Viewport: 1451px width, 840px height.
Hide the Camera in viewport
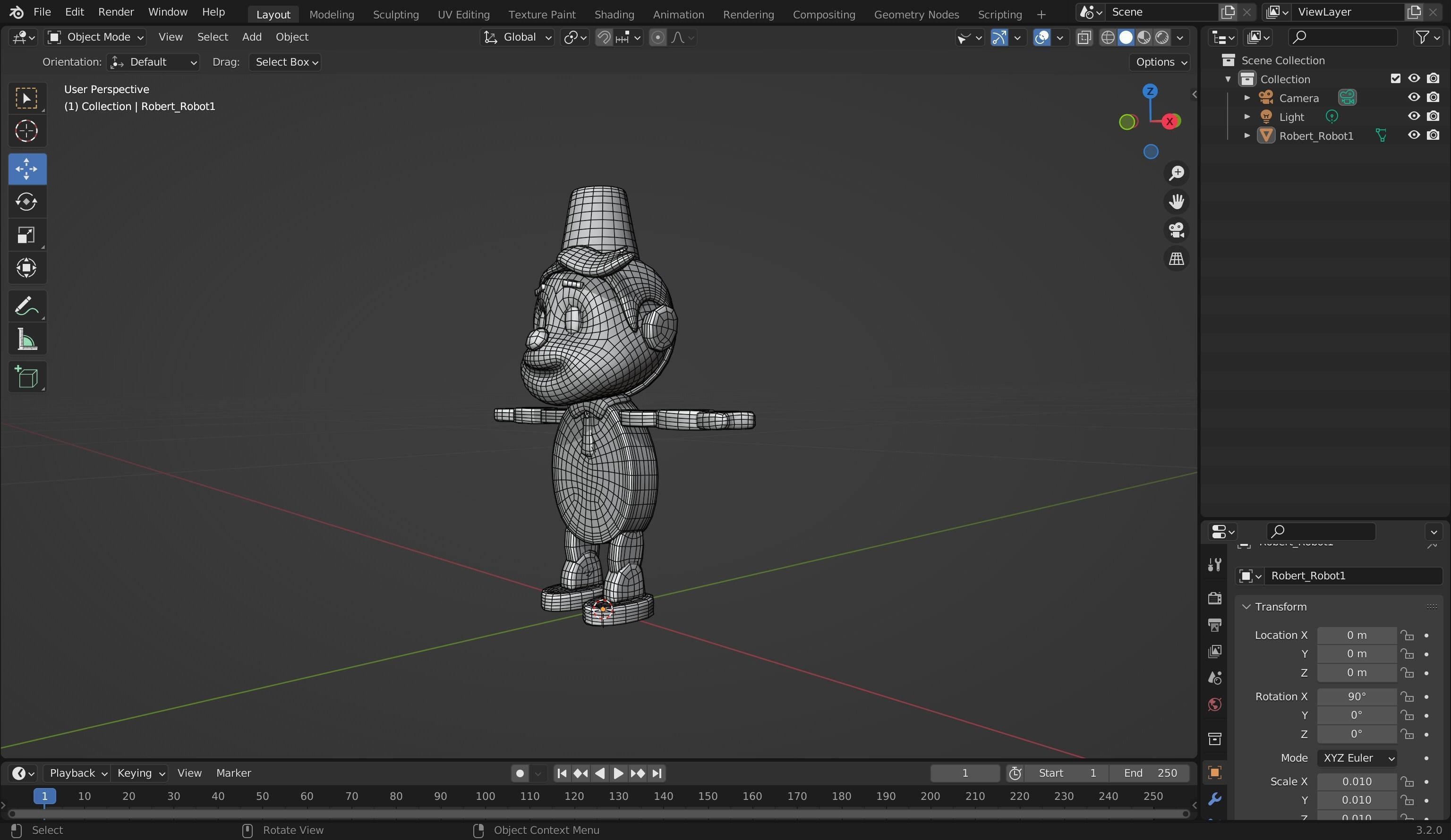pos(1414,97)
